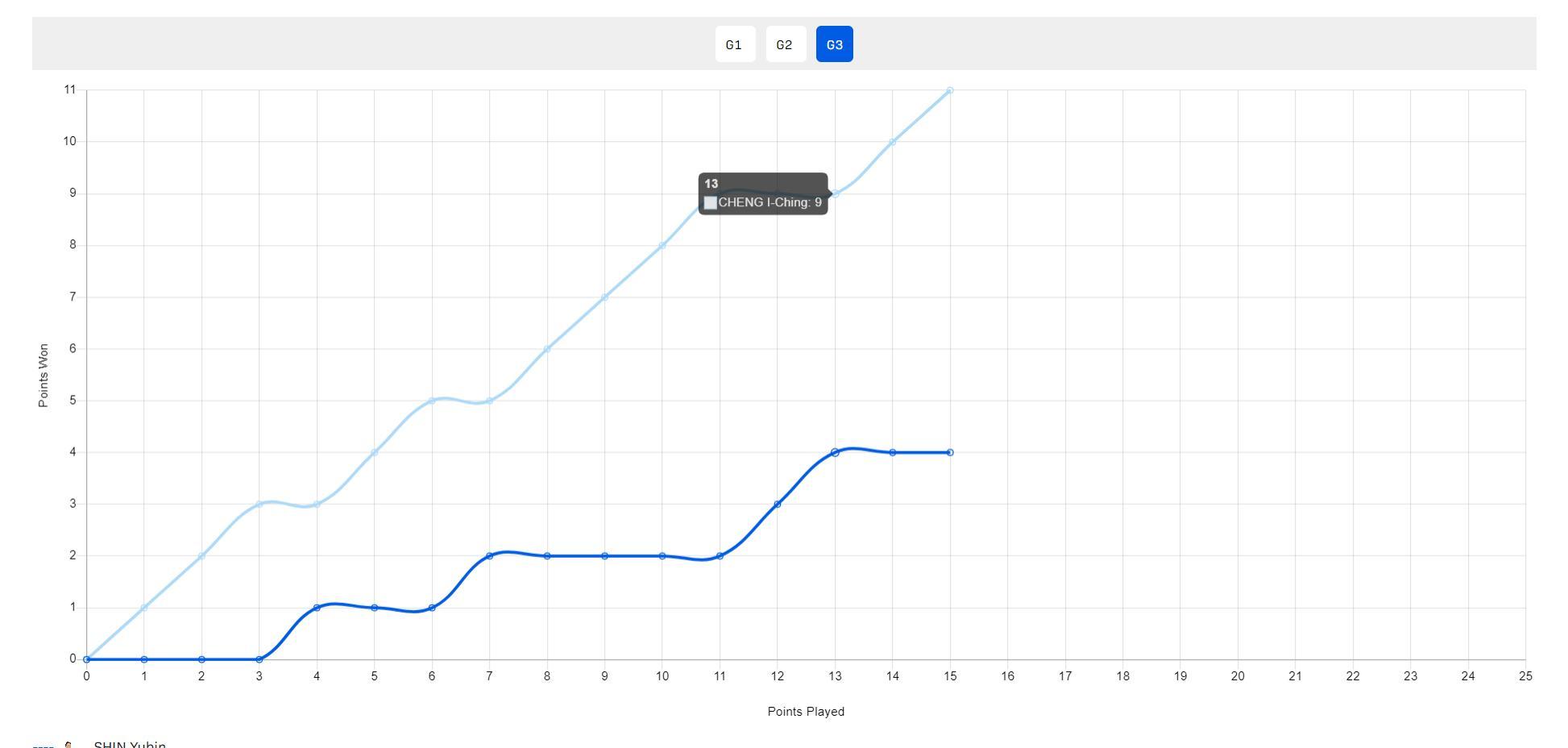Click the dark blue point at 7 points played
This screenshot has width=1568, height=748.
coord(489,555)
